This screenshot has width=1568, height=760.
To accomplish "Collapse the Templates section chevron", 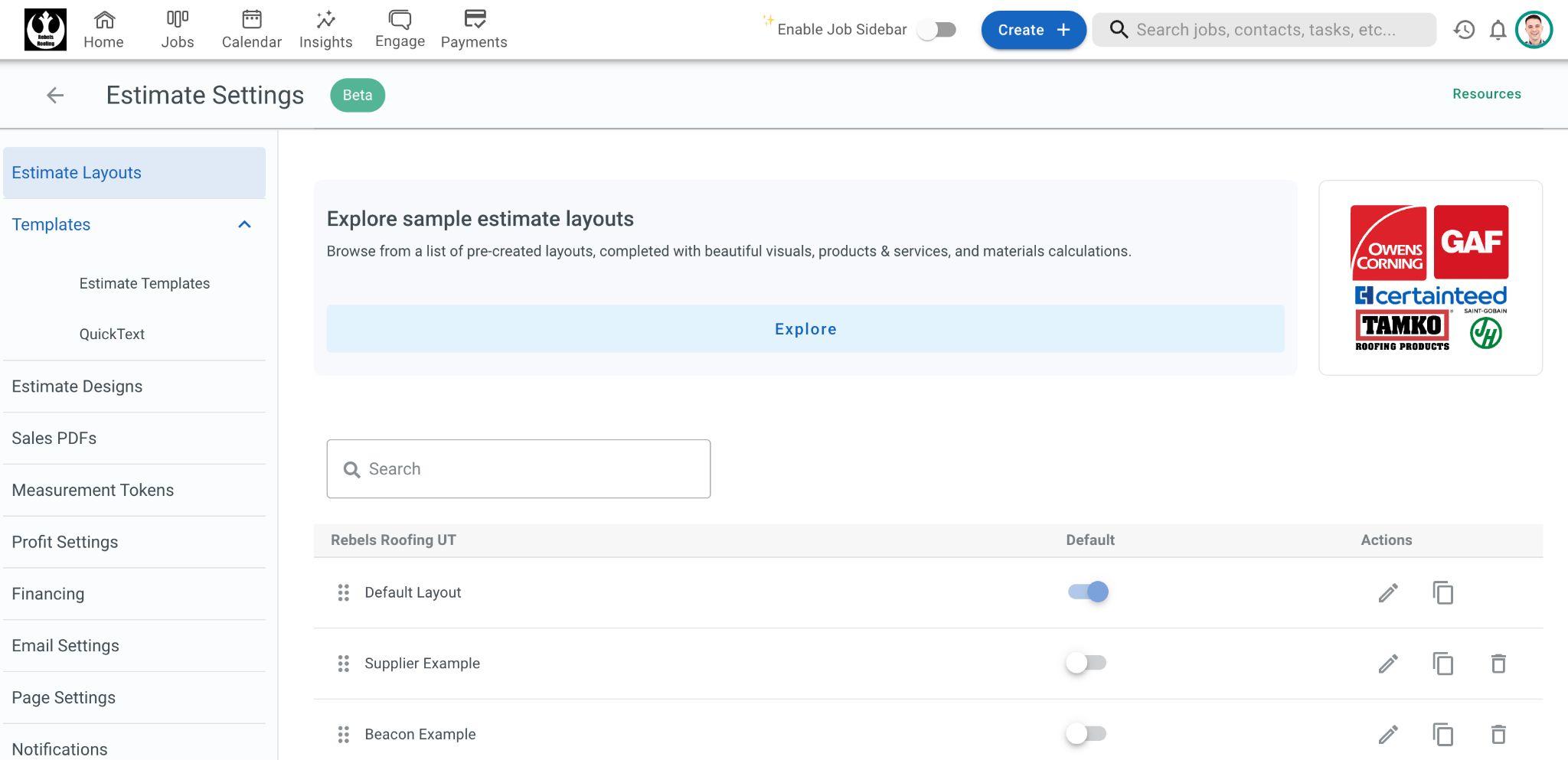I will pyautogui.click(x=244, y=224).
